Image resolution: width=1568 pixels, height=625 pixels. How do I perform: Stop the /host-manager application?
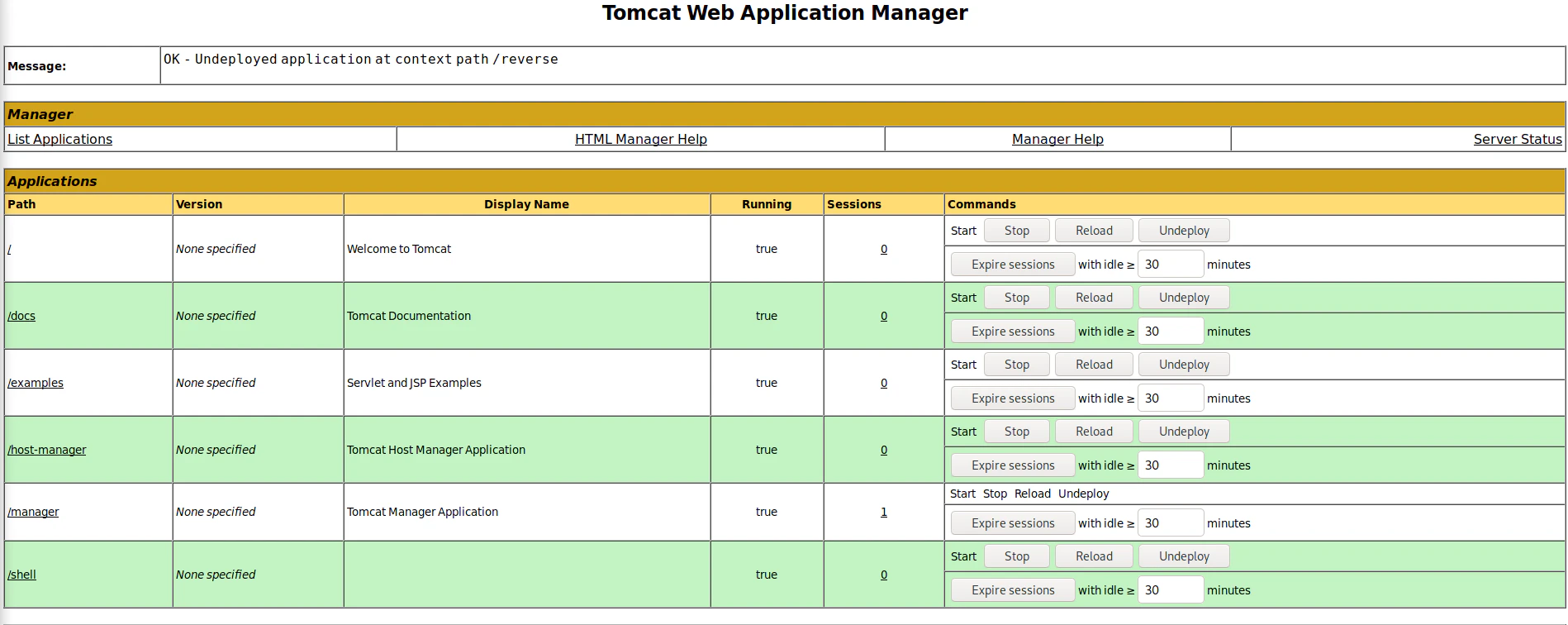[x=1017, y=432]
